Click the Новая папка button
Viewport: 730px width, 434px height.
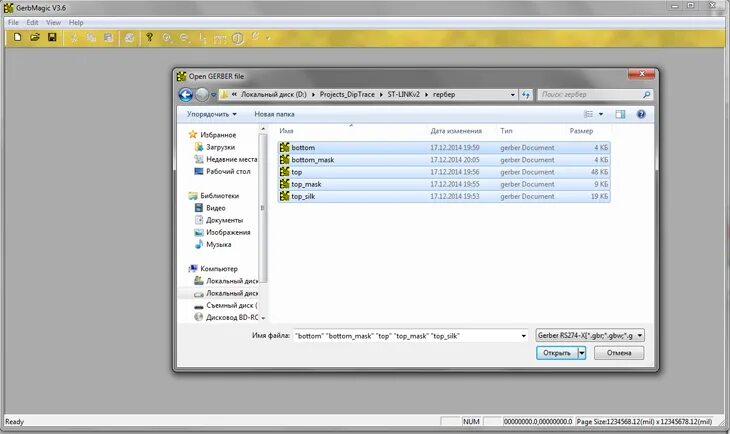point(274,114)
